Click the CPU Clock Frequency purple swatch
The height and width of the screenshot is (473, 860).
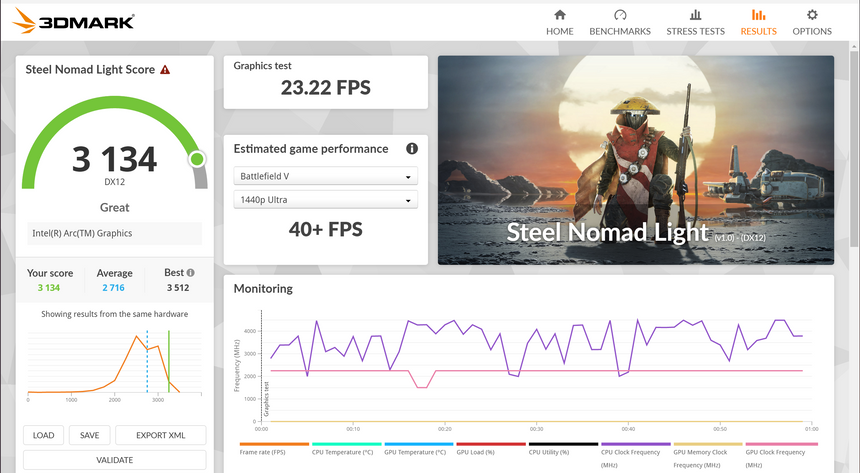click(x=635, y=445)
